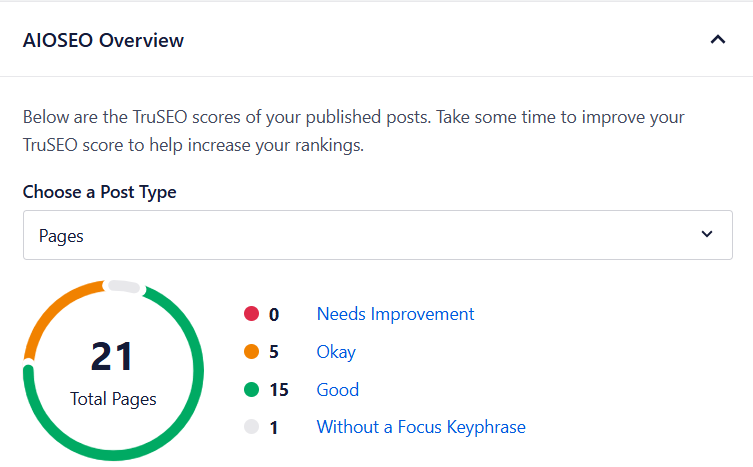Open Without a Focus Keyphrase link
The height and width of the screenshot is (467, 753).
(421, 427)
